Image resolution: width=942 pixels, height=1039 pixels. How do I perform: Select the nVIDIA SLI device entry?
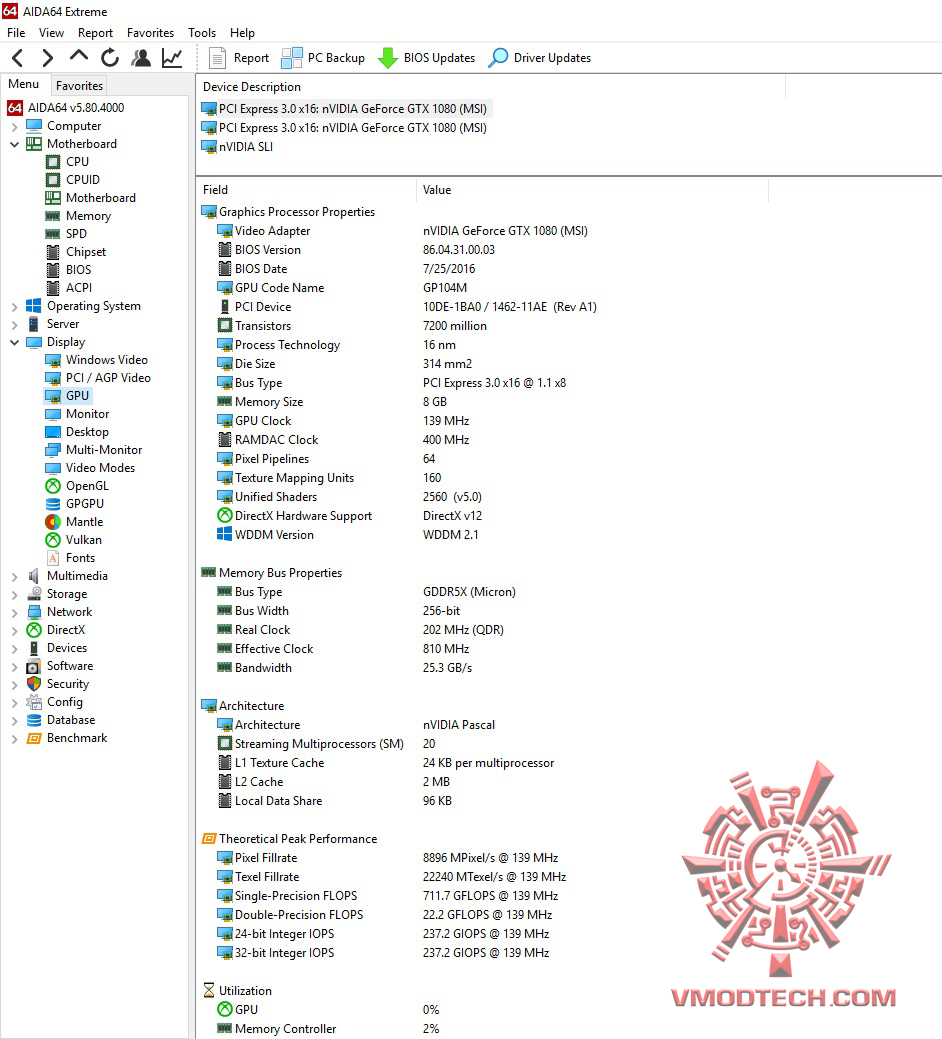point(238,147)
